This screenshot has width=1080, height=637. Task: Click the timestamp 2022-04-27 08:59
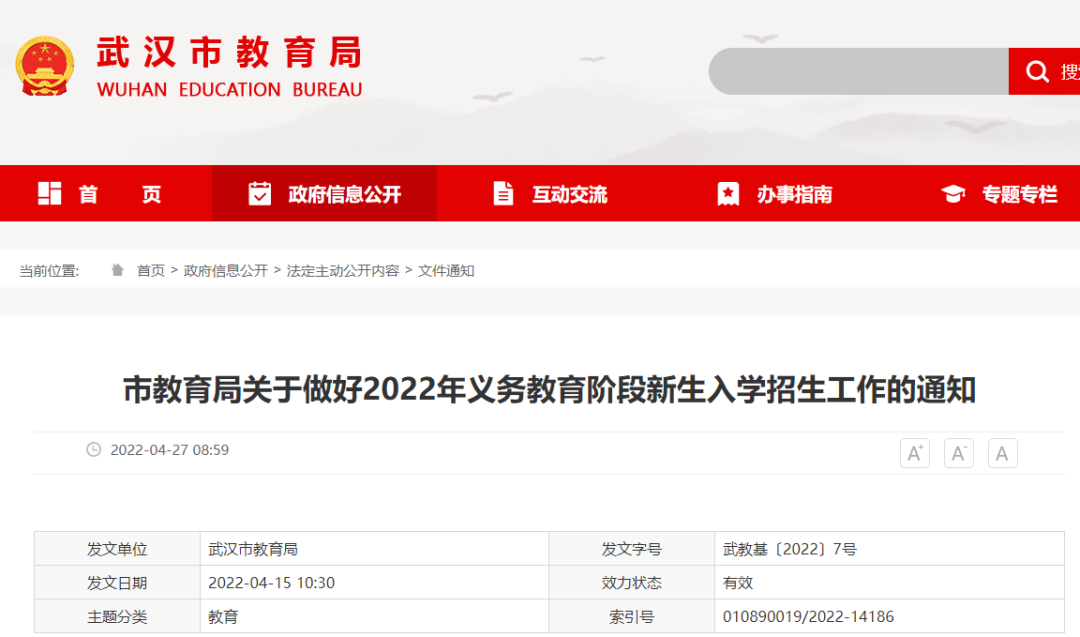[169, 450]
